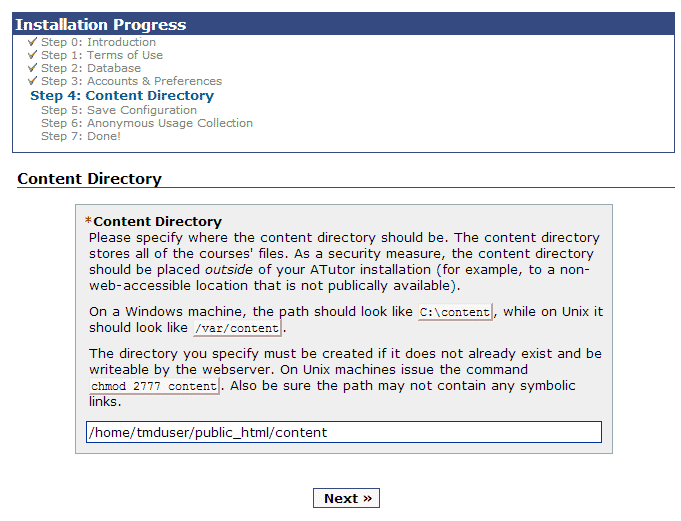Click the current Step 4: Content Directory item
The image size is (681, 521).
(122, 96)
